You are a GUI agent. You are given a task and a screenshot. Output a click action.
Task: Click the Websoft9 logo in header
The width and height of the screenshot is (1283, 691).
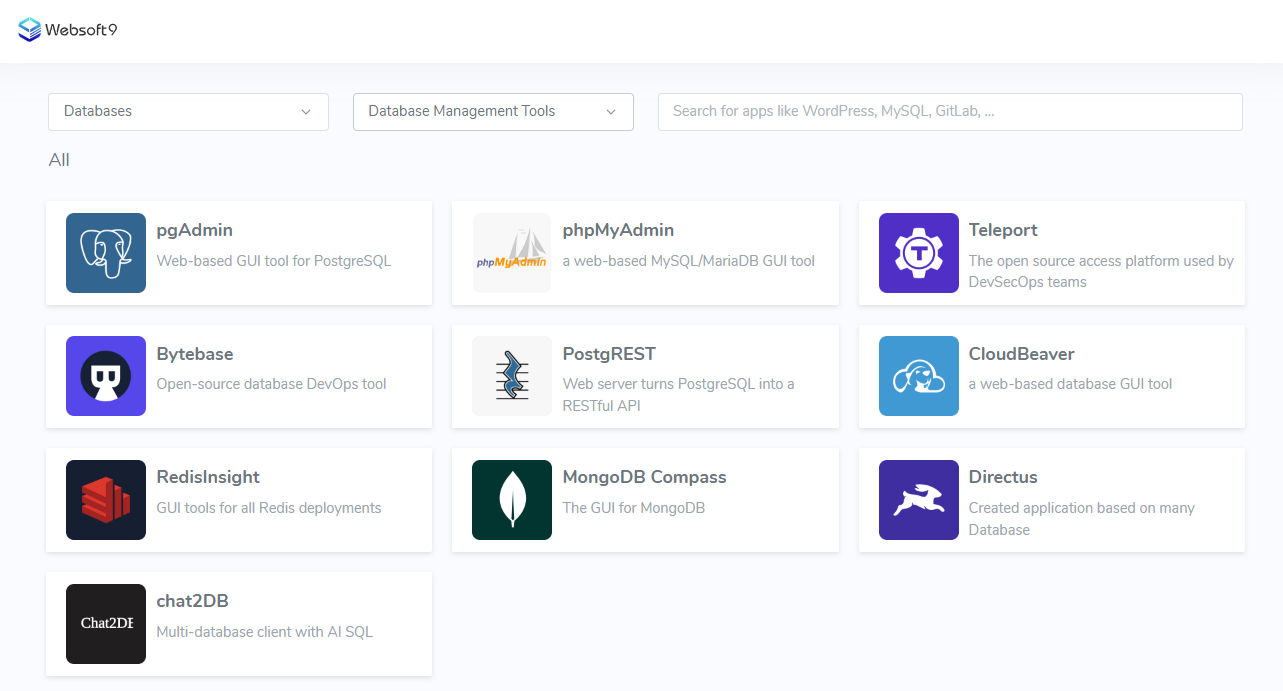point(68,30)
